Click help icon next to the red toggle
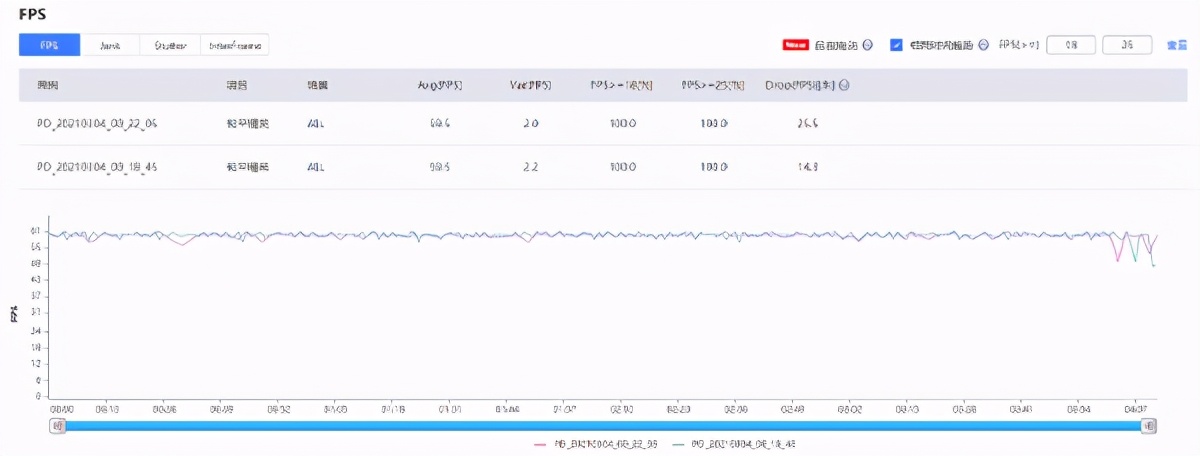1200x456 pixels. pos(867,45)
